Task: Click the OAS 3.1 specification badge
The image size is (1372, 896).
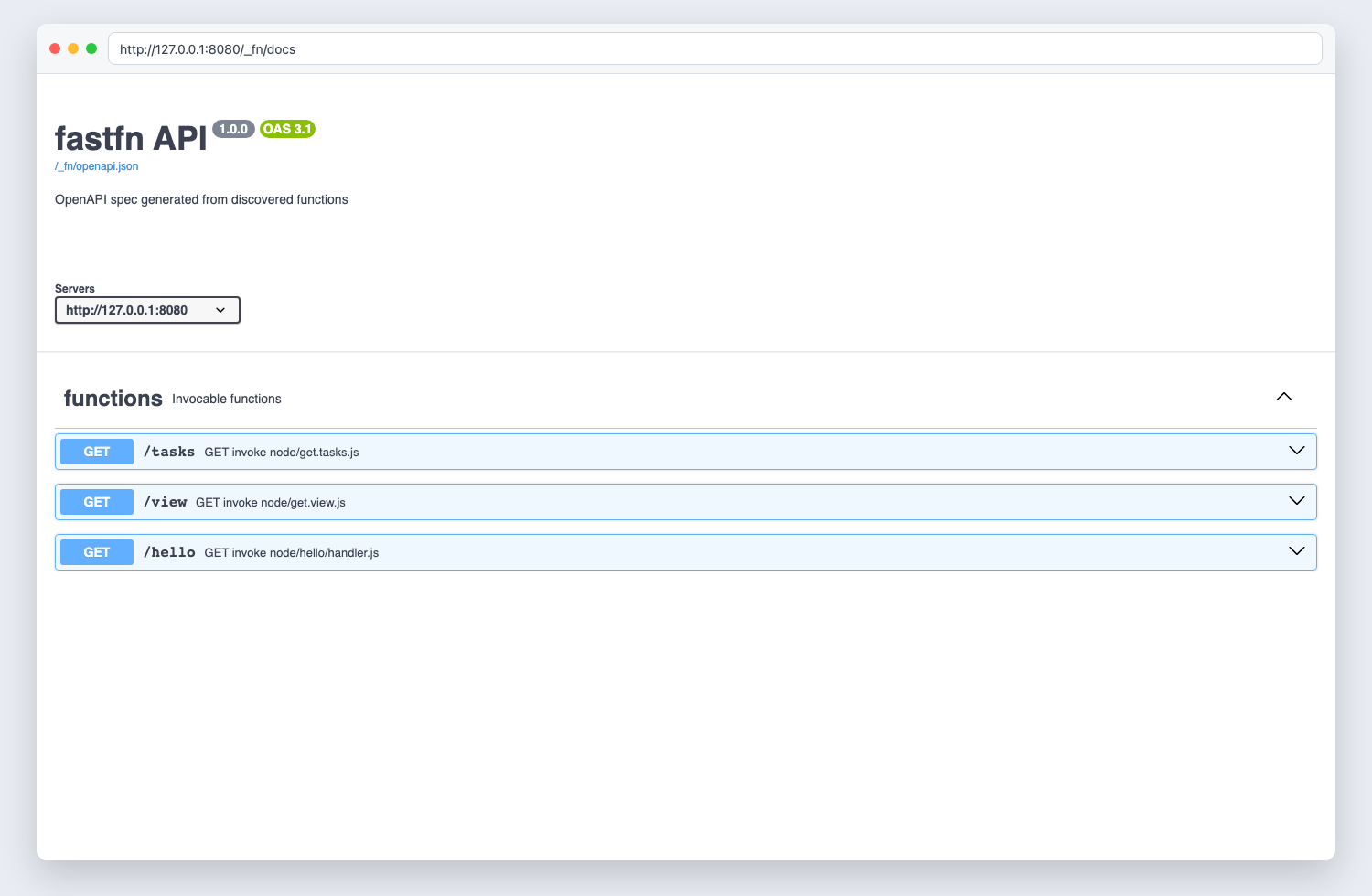Action: (287, 129)
